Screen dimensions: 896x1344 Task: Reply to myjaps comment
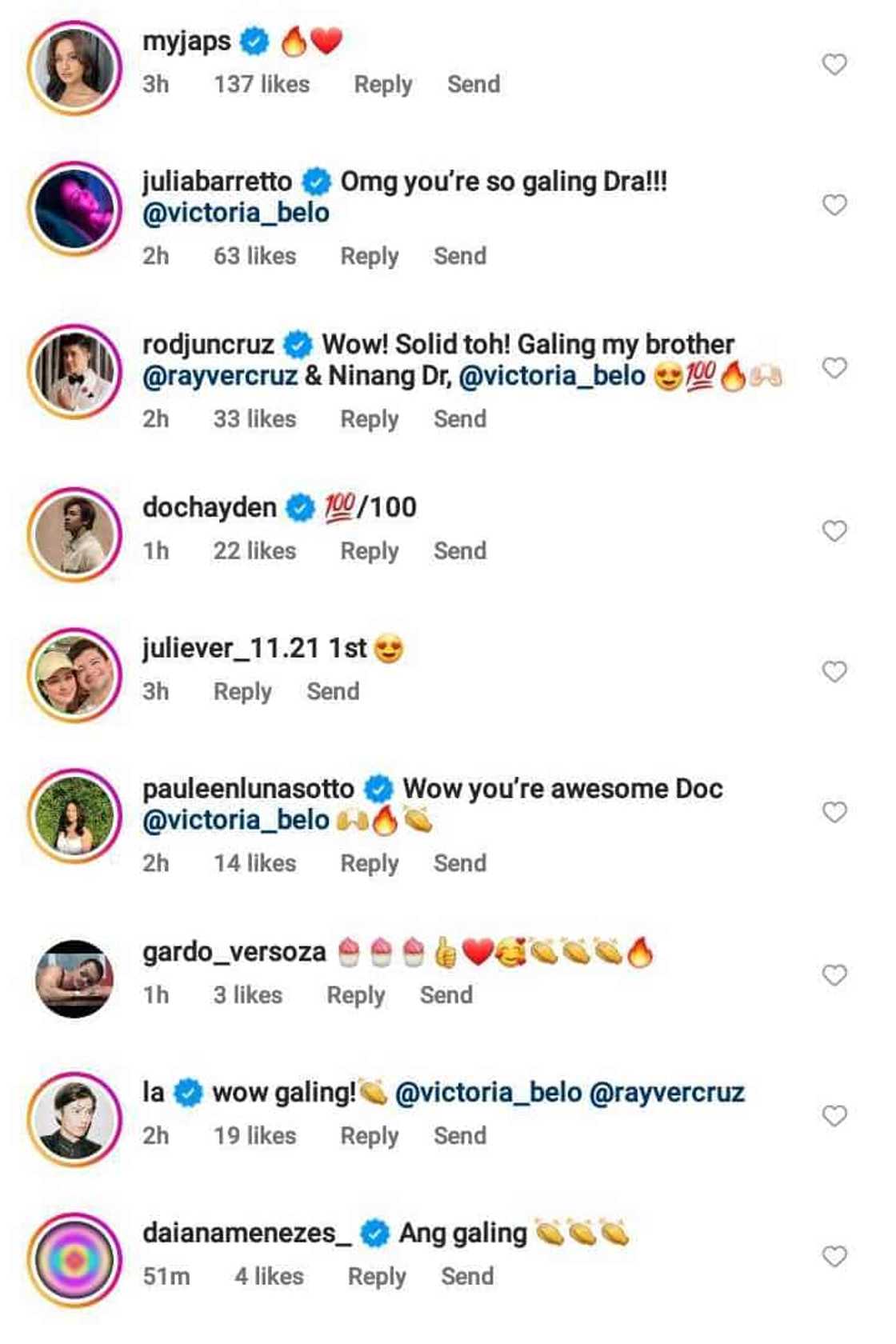point(382,85)
